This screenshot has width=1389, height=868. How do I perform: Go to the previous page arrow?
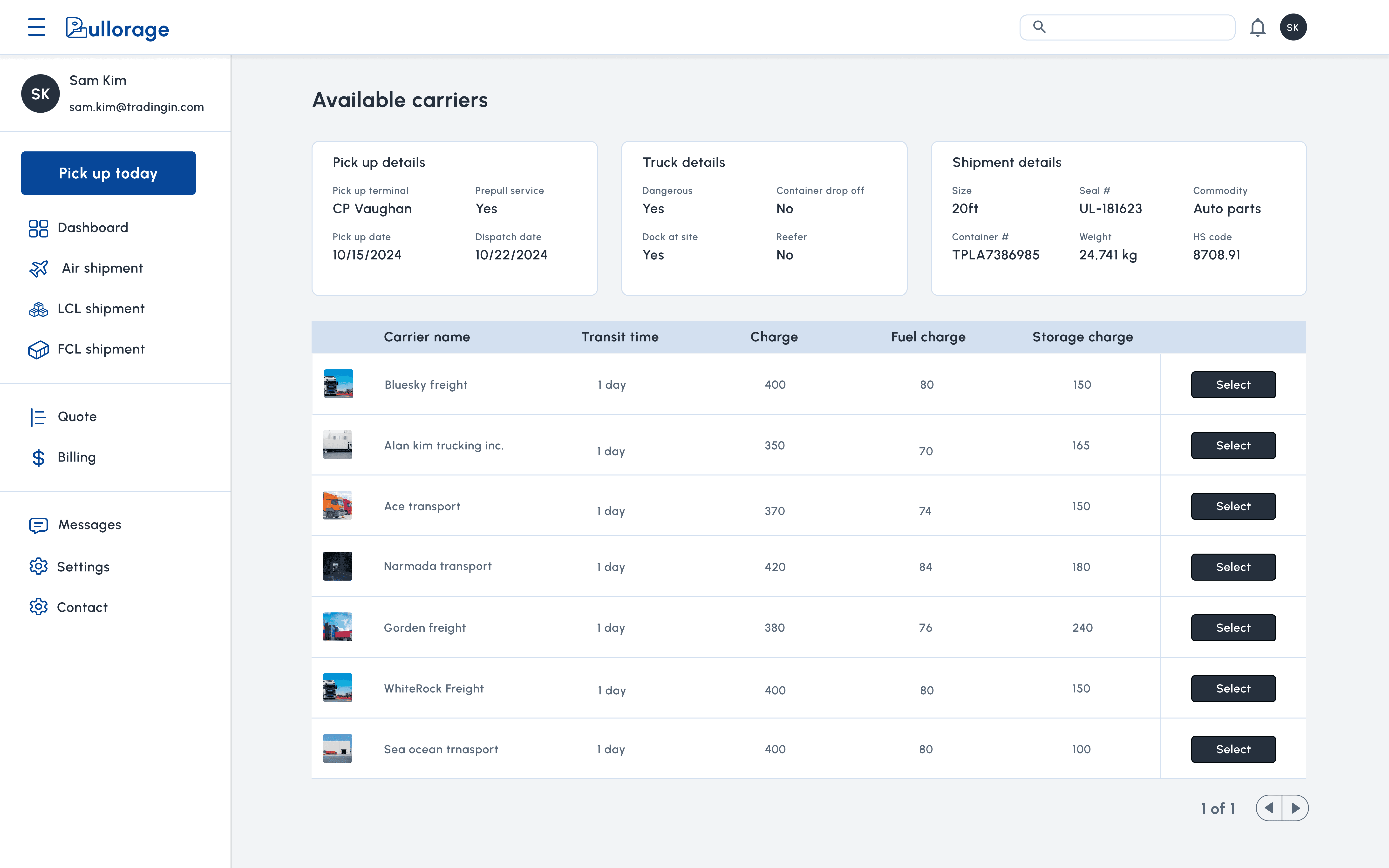click(1269, 808)
